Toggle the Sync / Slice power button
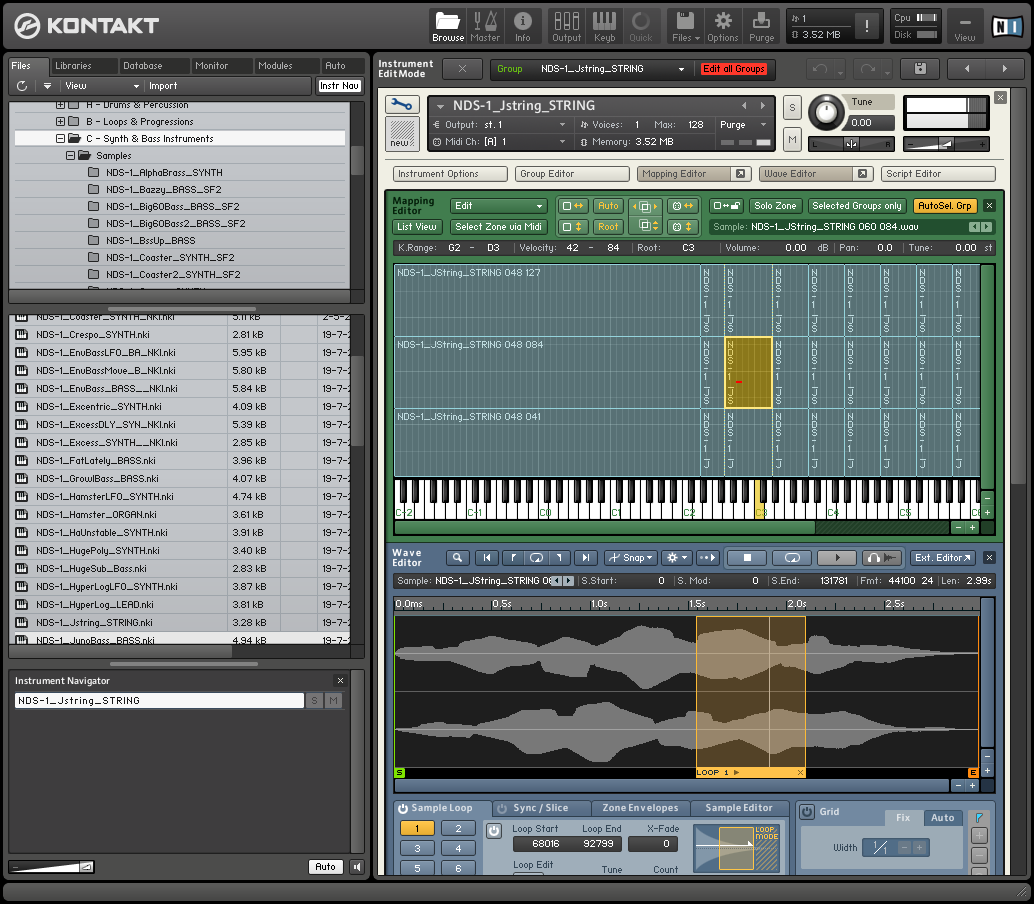Screen dimensions: 1034x904 [502, 808]
